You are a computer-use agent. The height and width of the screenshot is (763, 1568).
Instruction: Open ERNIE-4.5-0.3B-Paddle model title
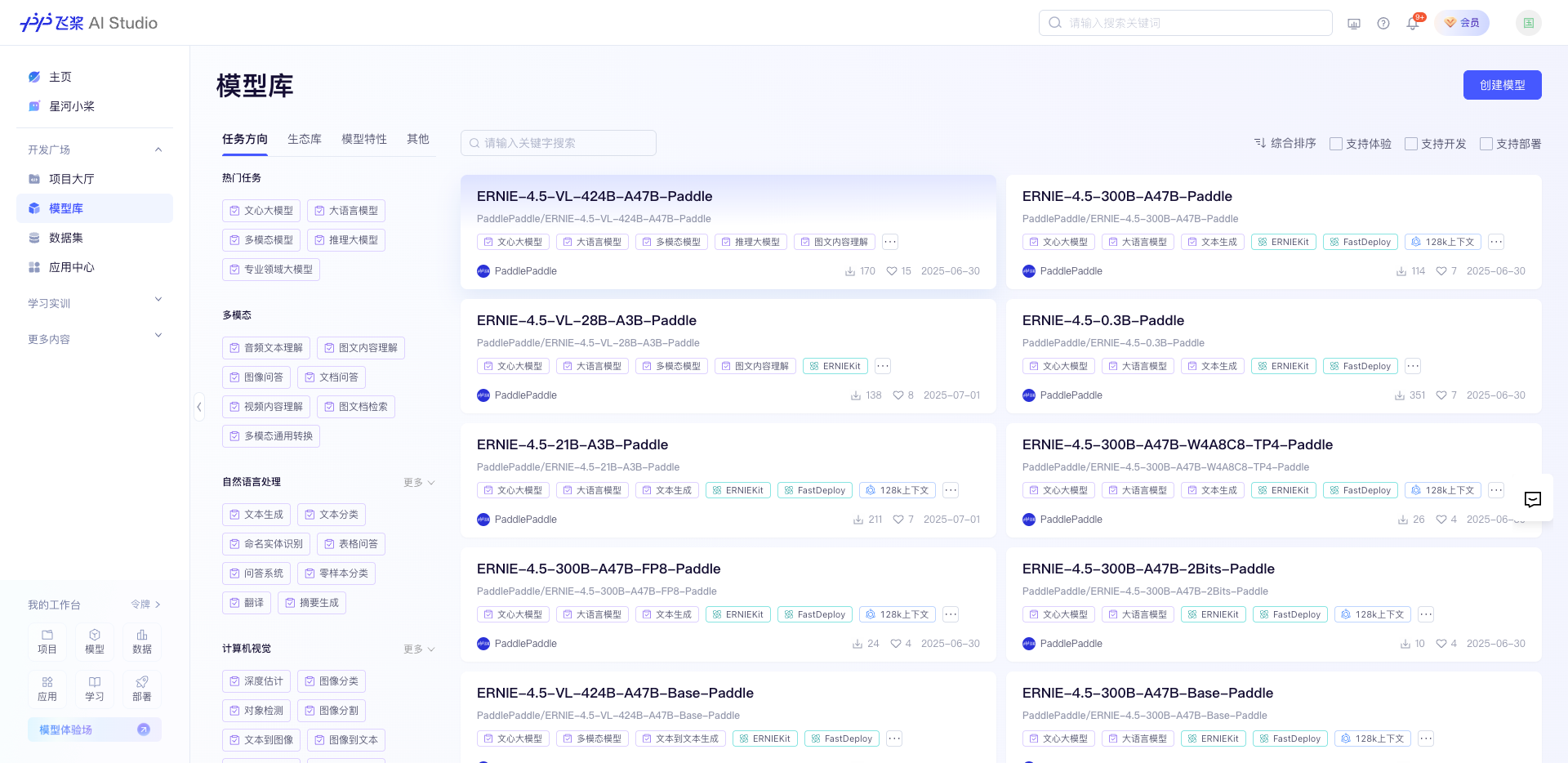1103,320
